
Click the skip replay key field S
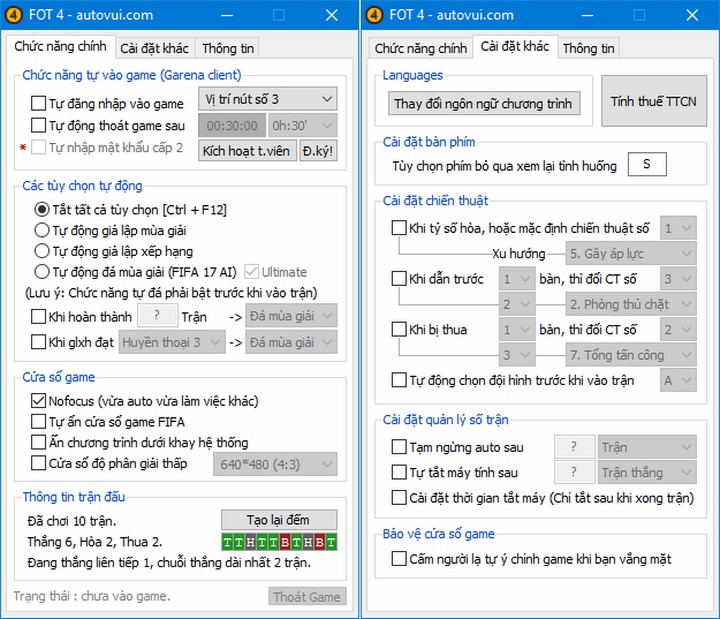[x=647, y=164]
